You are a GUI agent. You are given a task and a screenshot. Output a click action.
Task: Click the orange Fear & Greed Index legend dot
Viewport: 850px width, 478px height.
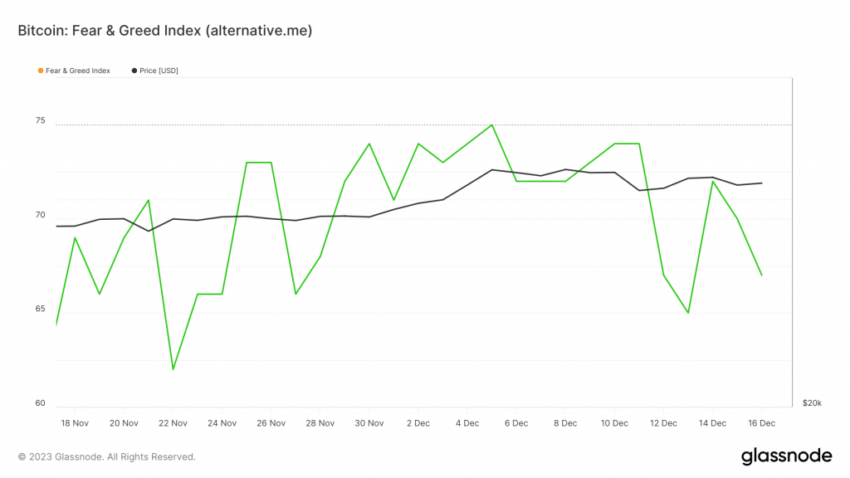pos(41,70)
